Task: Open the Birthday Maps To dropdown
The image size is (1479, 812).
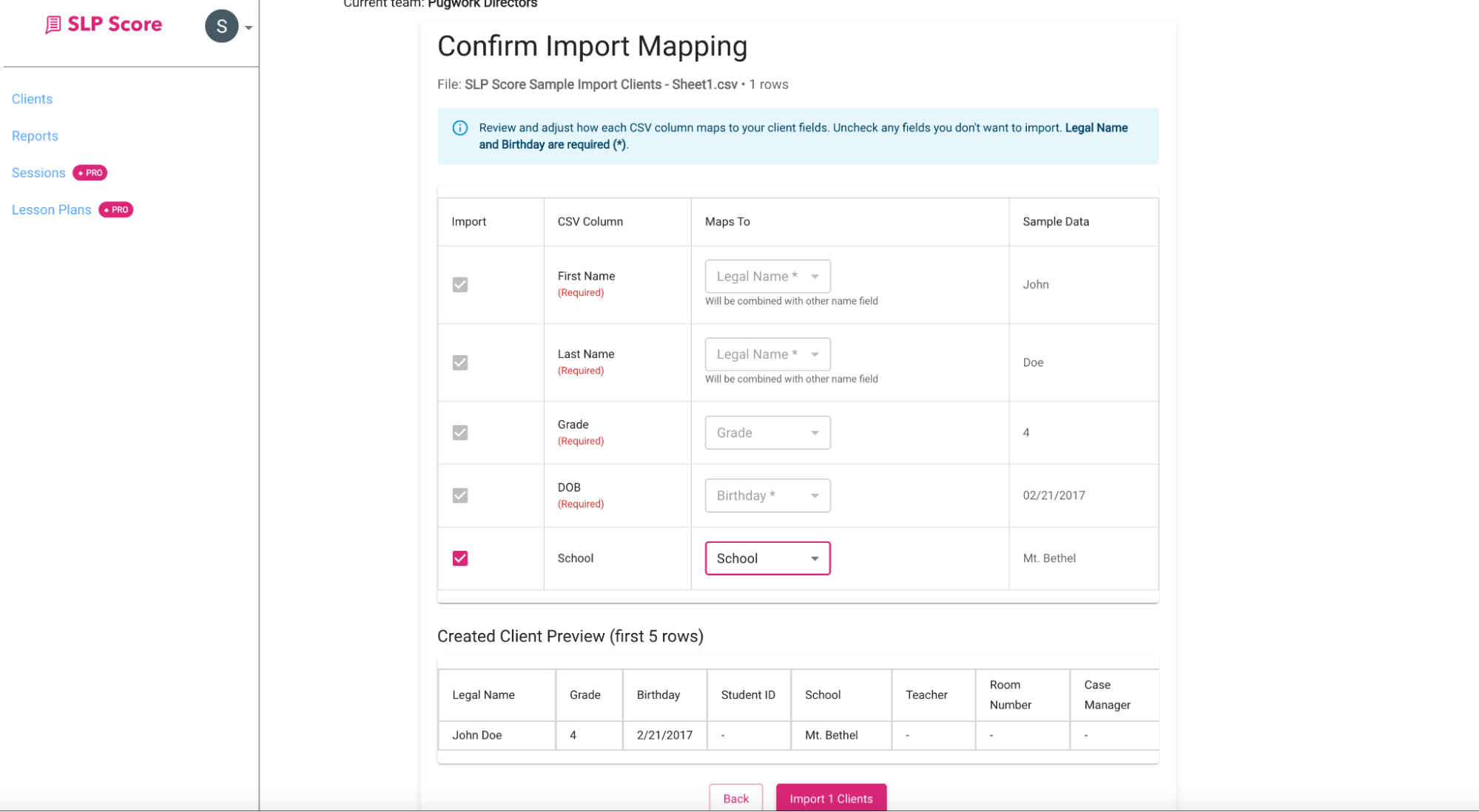Action: tap(767, 495)
